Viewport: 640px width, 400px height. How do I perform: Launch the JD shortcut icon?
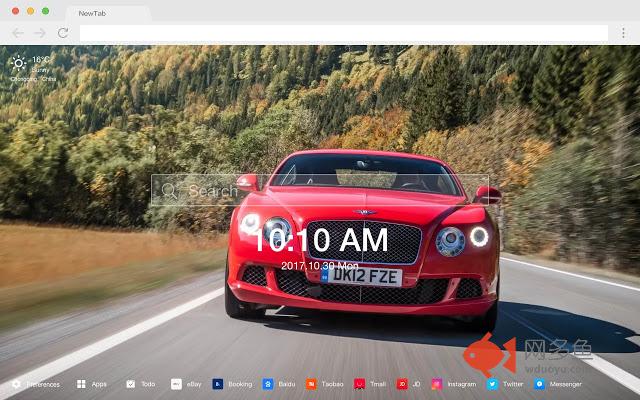point(402,384)
